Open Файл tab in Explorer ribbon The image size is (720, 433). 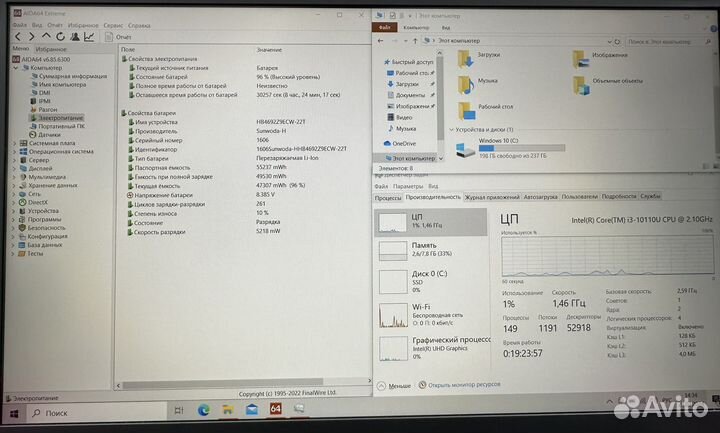[384, 28]
